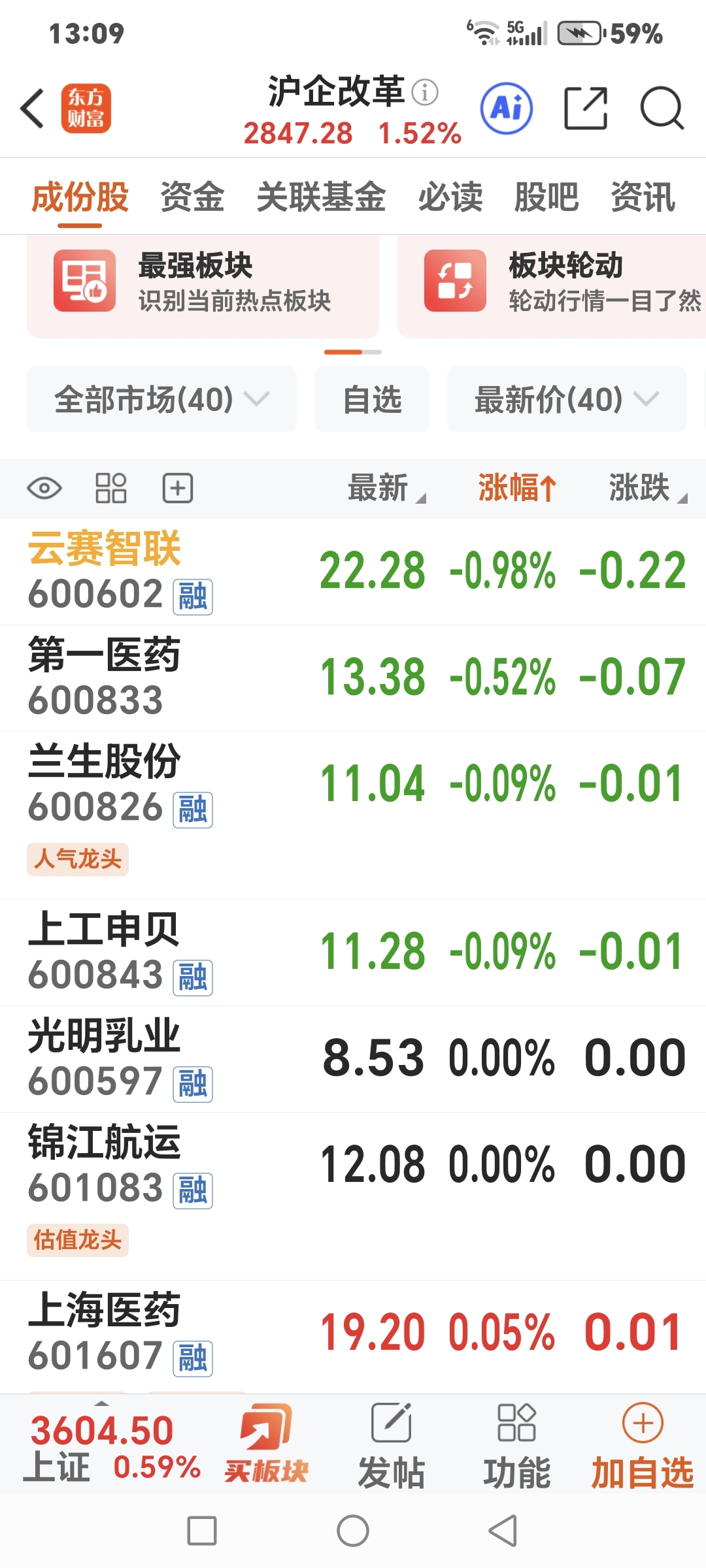Tap 融 badge beside 601607
706x1568 pixels.
193,1359
